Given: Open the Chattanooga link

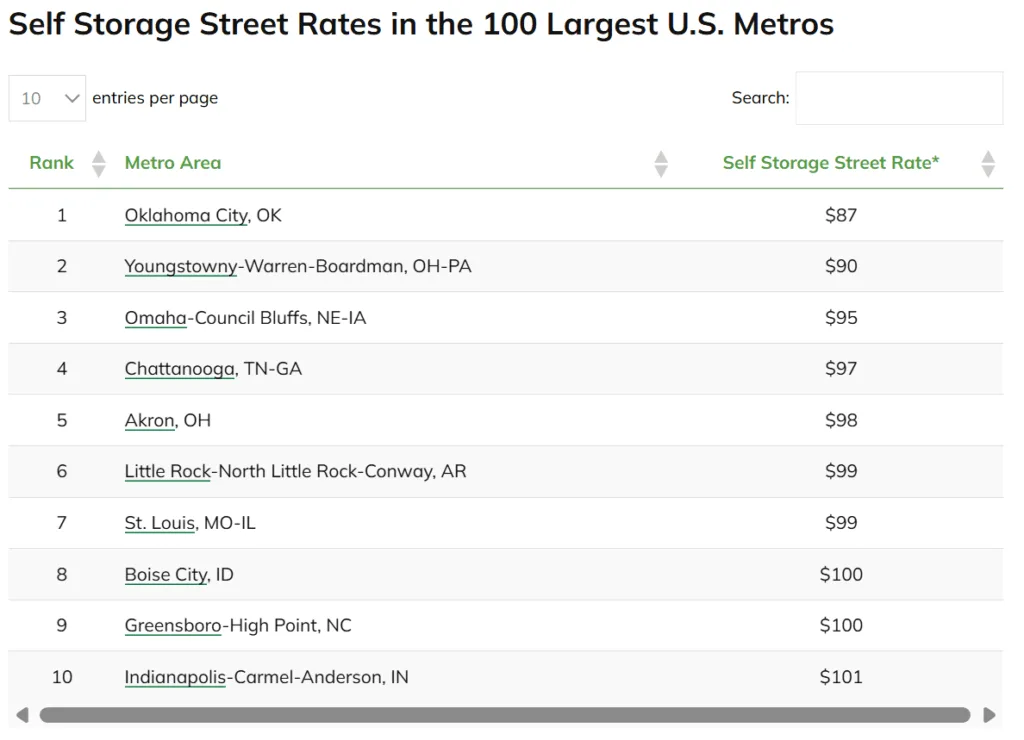Looking at the screenshot, I should [179, 369].
